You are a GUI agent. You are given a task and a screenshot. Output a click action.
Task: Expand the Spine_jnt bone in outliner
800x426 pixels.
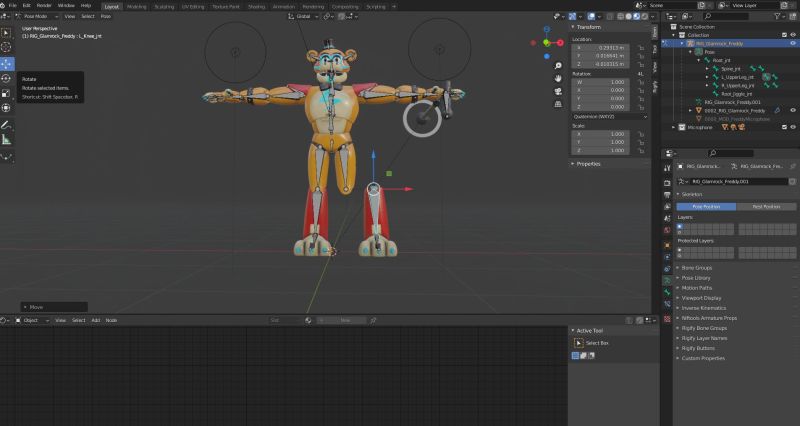point(707,68)
